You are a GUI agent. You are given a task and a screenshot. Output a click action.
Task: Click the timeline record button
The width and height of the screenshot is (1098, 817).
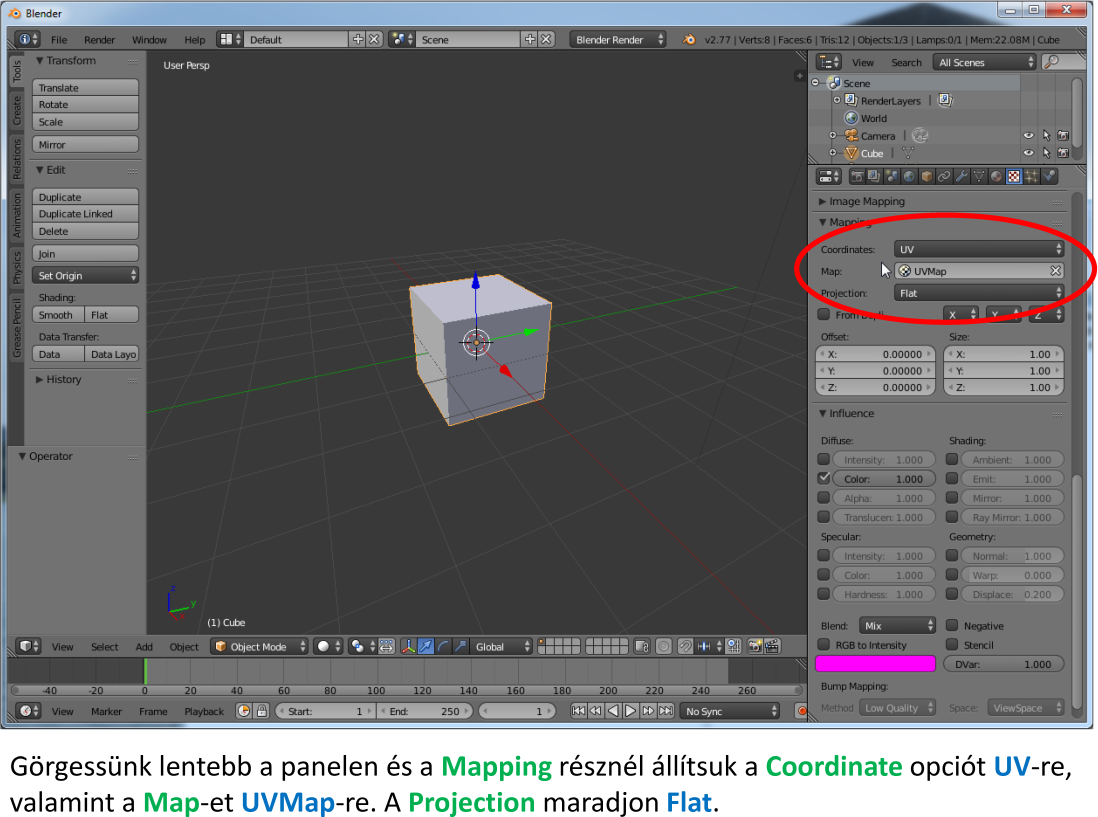[802, 711]
